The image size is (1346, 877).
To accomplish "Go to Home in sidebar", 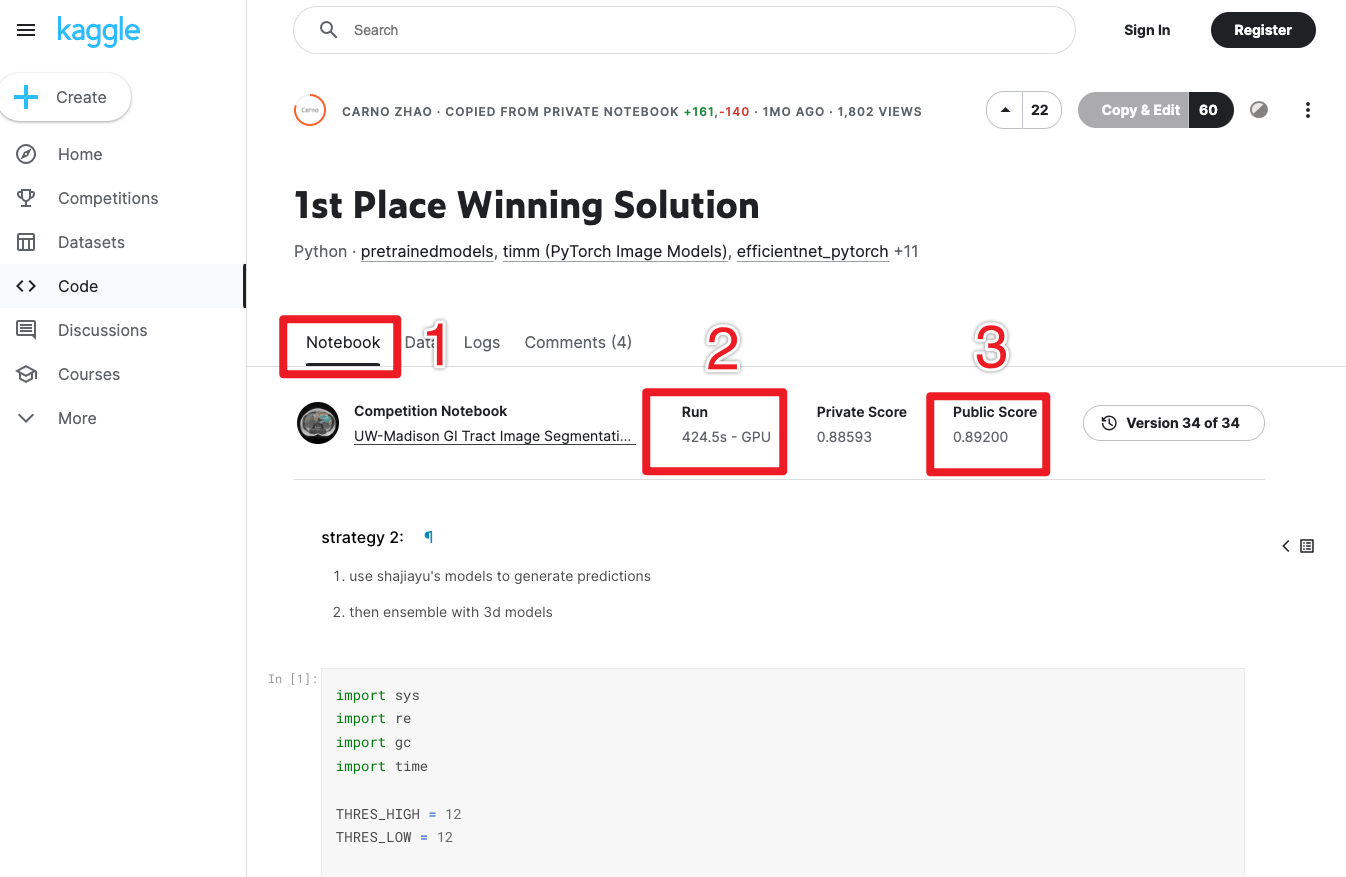I will pyautogui.click(x=80, y=154).
